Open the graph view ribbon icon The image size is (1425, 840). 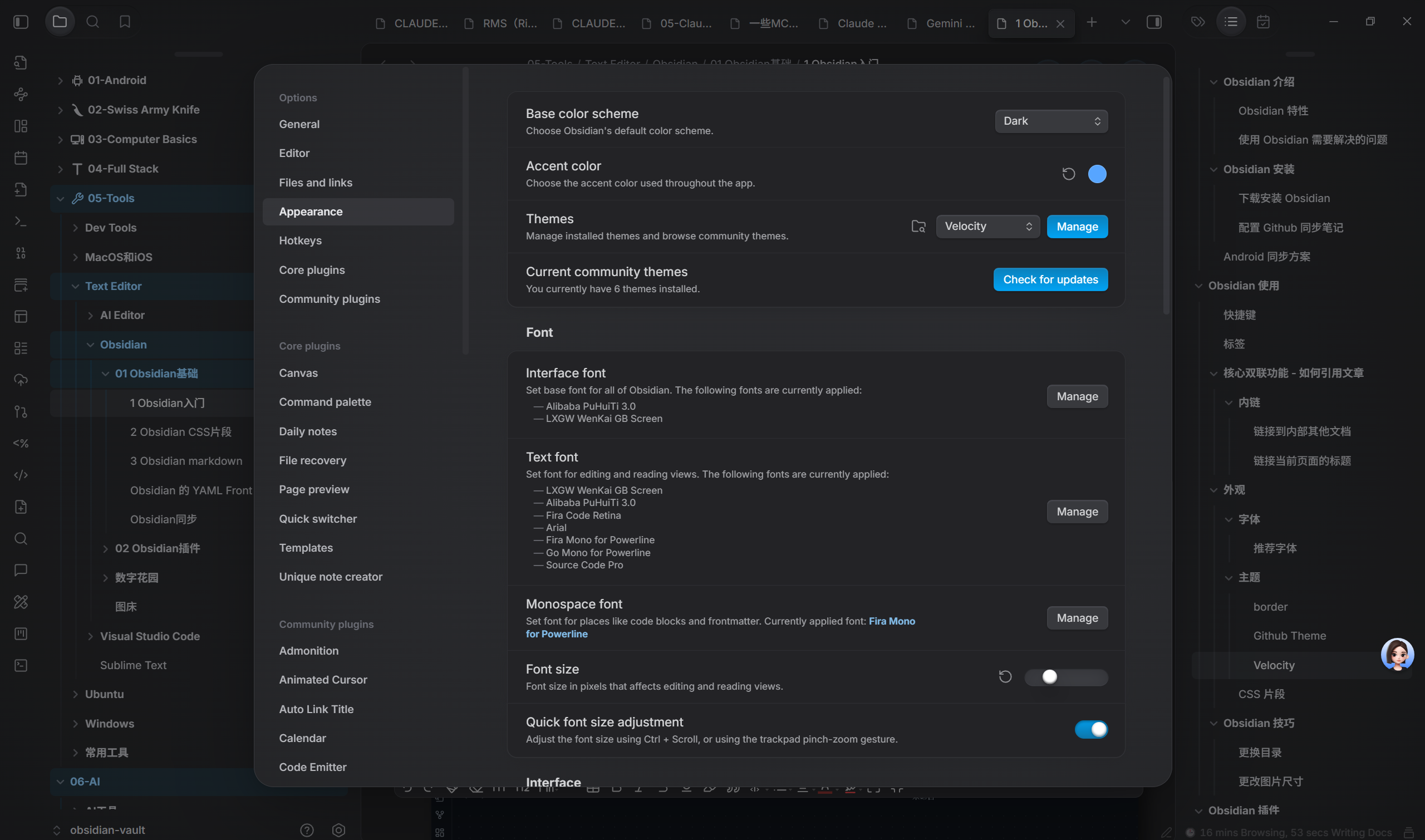pyautogui.click(x=21, y=94)
